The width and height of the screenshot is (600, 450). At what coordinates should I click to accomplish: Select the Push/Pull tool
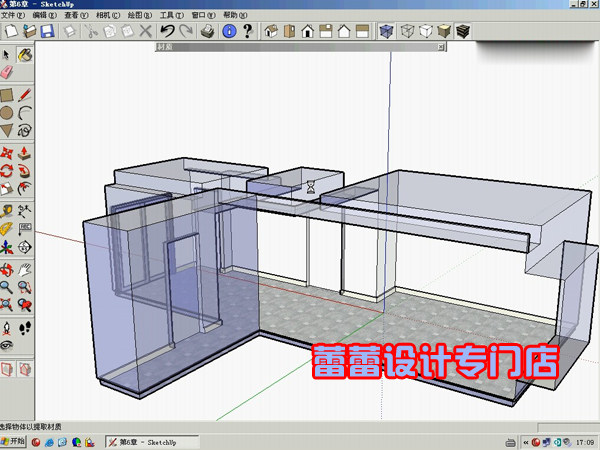[x=24, y=153]
